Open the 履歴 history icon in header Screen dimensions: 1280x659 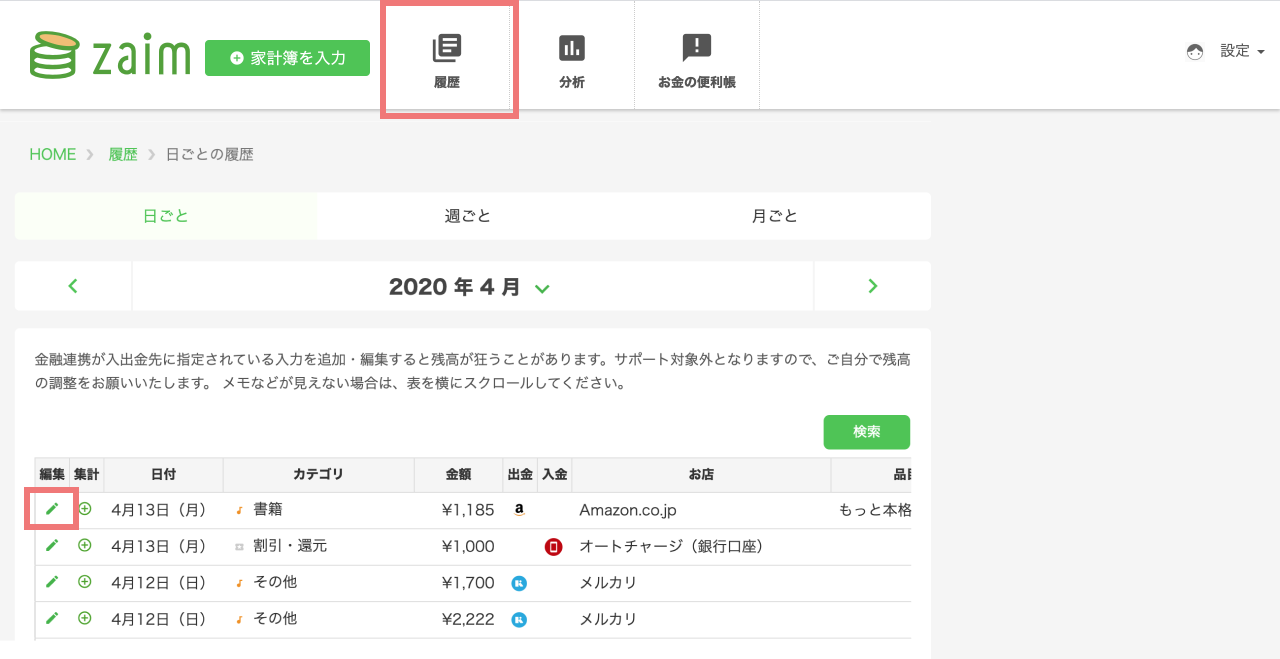(447, 48)
